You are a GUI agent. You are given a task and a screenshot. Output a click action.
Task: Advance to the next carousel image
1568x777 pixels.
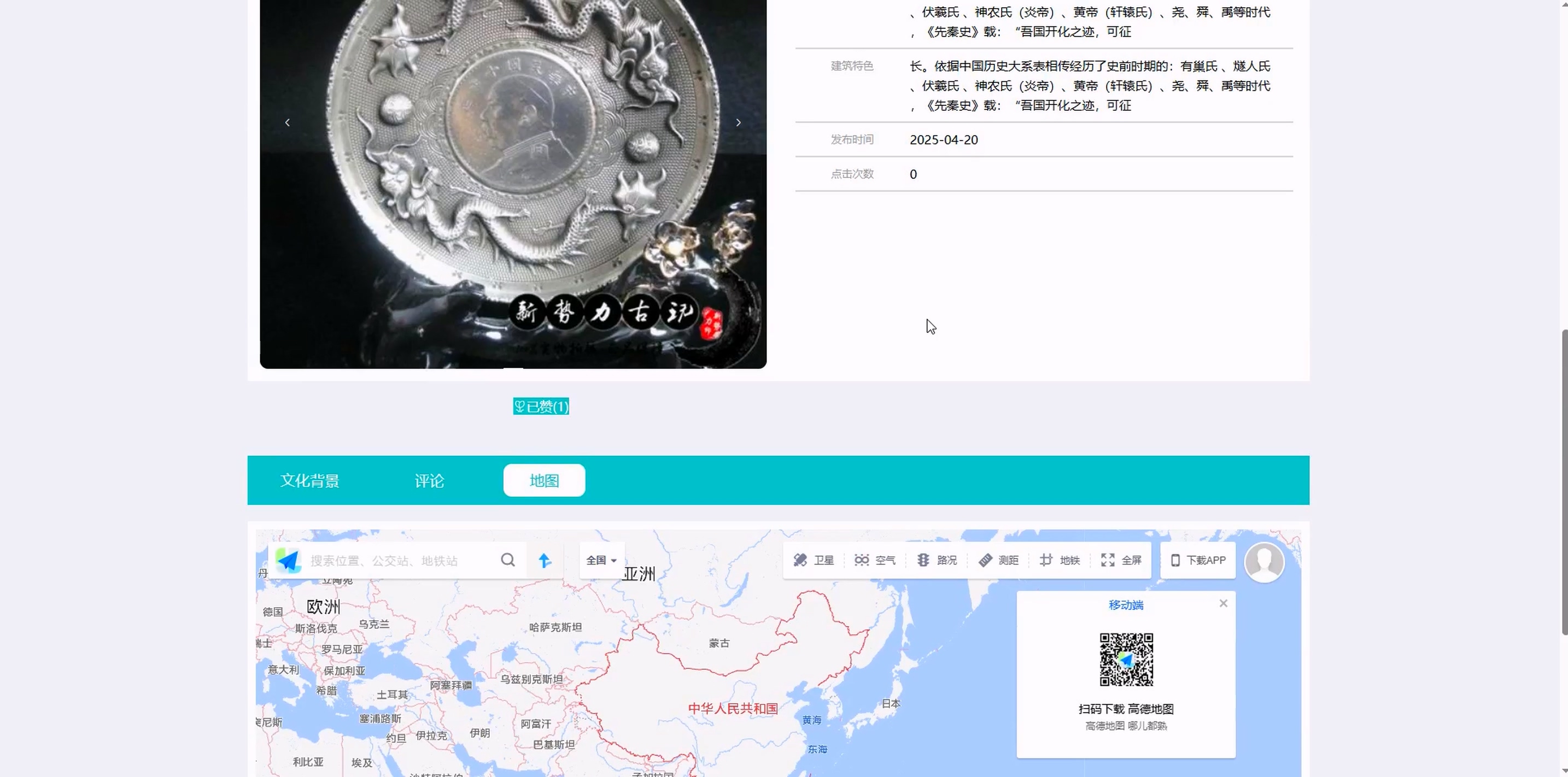pyautogui.click(x=738, y=122)
